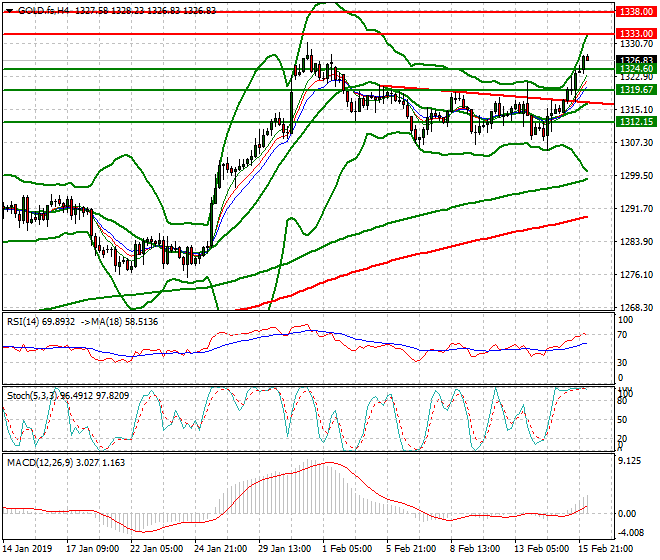Click the 1283.90 price axis value

(x=637, y=242)
